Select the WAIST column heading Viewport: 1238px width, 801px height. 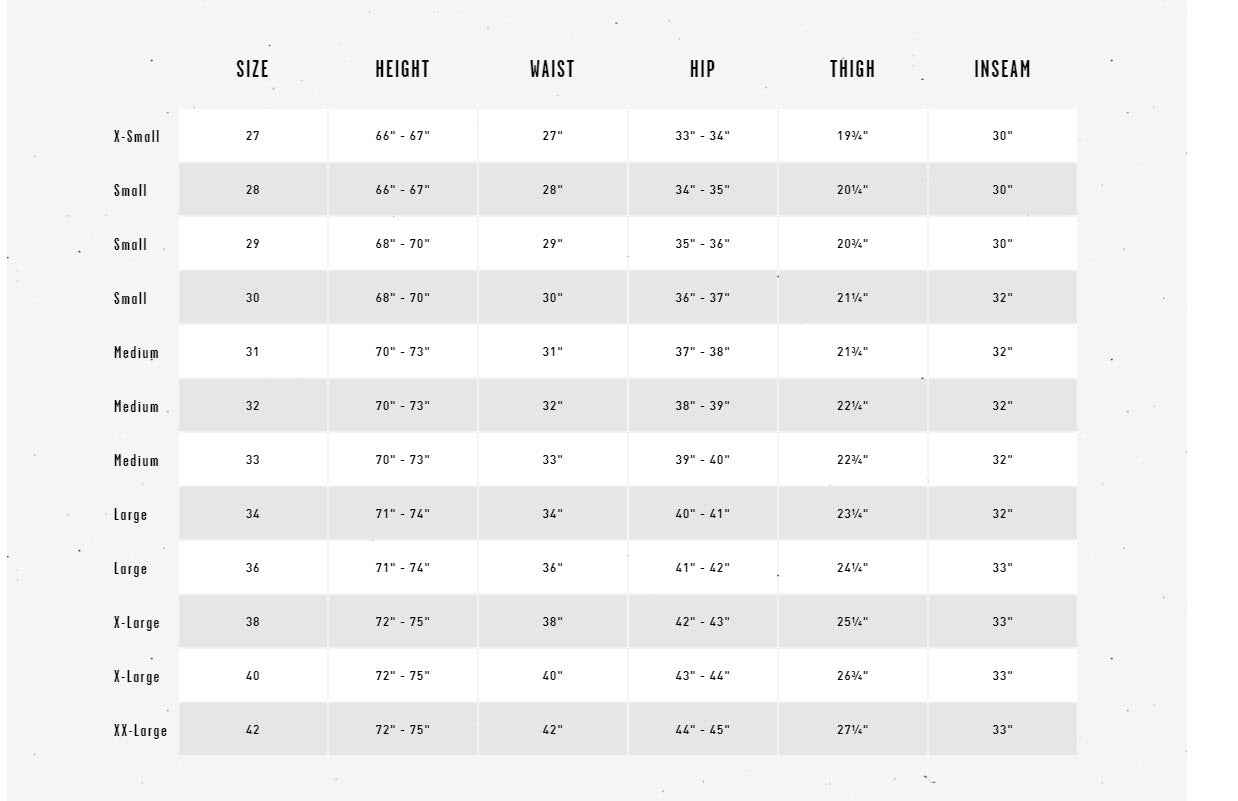click(552, 69)
